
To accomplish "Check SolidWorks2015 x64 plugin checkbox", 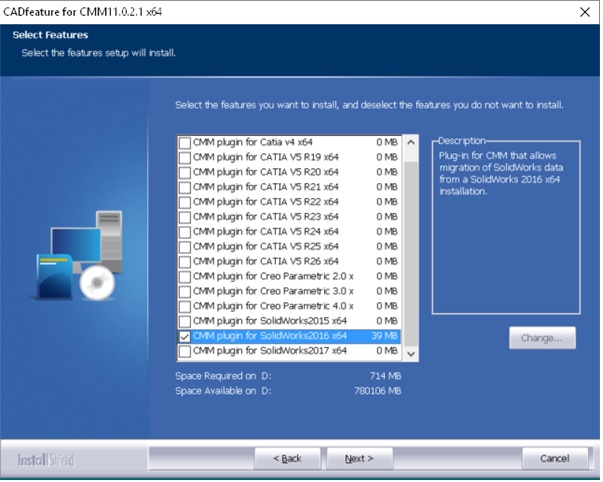I will coord(185,322).
